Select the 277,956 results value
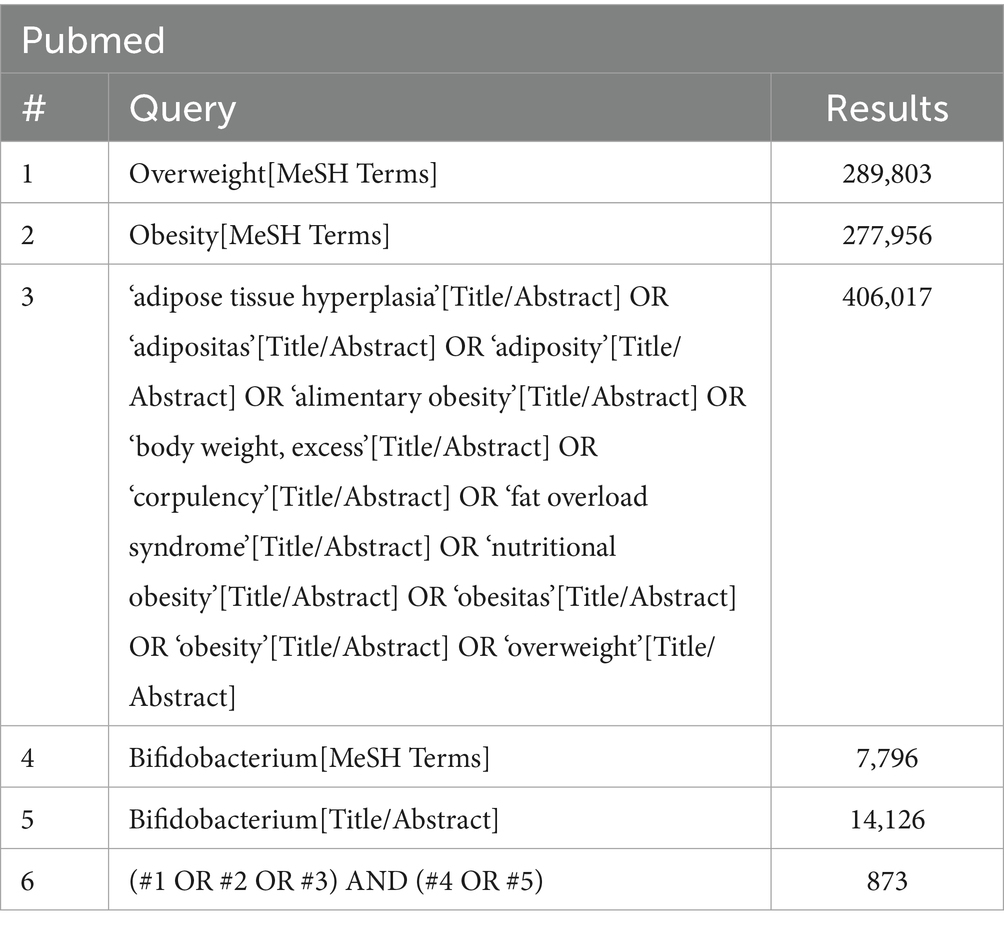Viewport: 1004px width, 928px height. point(886,236)
